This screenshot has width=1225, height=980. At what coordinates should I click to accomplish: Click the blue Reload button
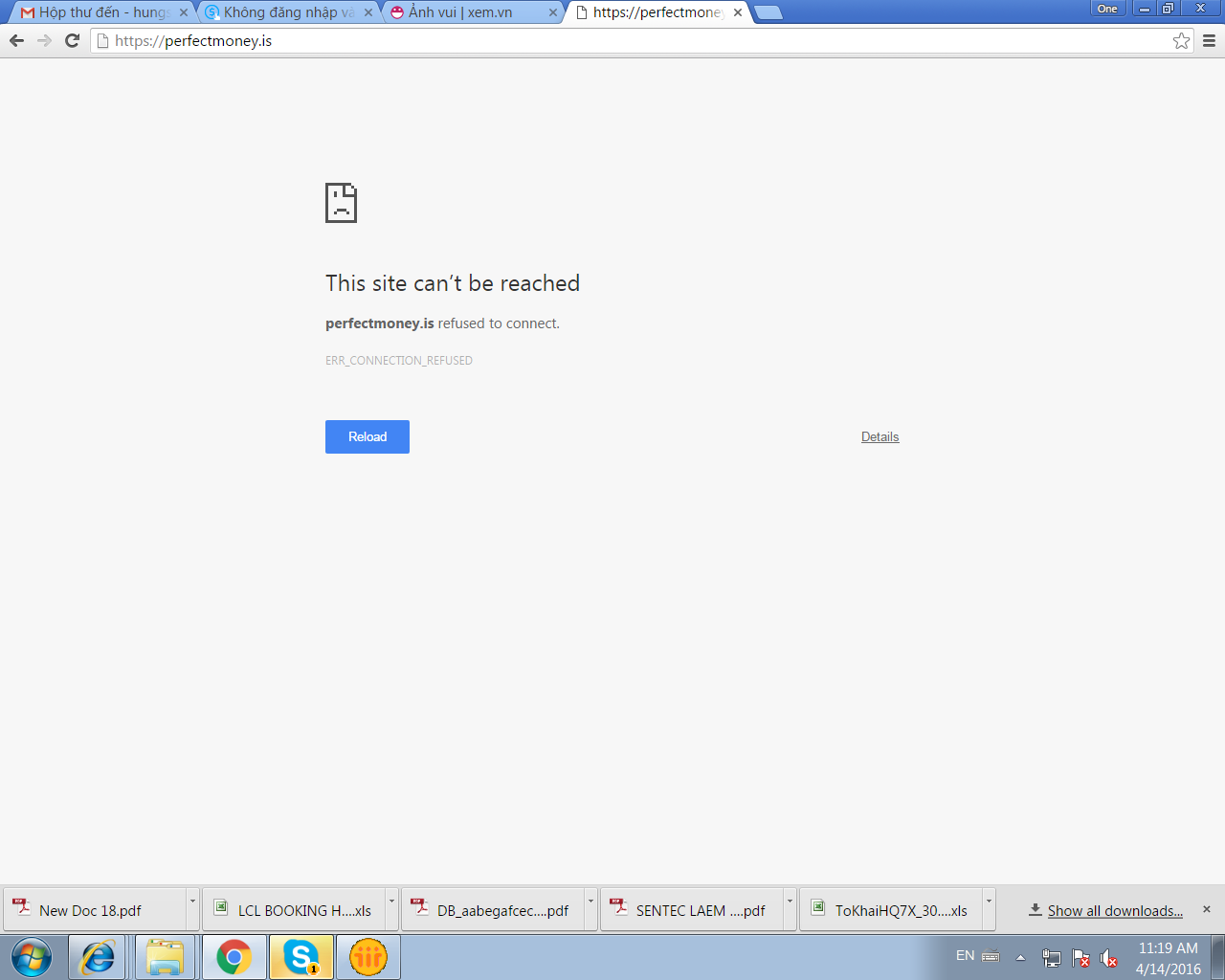pos(367,436)
